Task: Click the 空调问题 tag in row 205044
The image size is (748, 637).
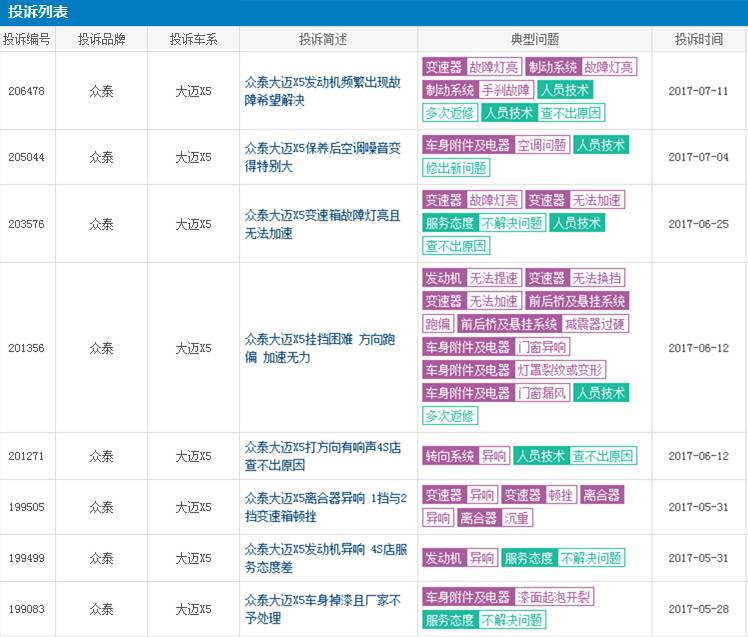Action: [x=542, y=145]
